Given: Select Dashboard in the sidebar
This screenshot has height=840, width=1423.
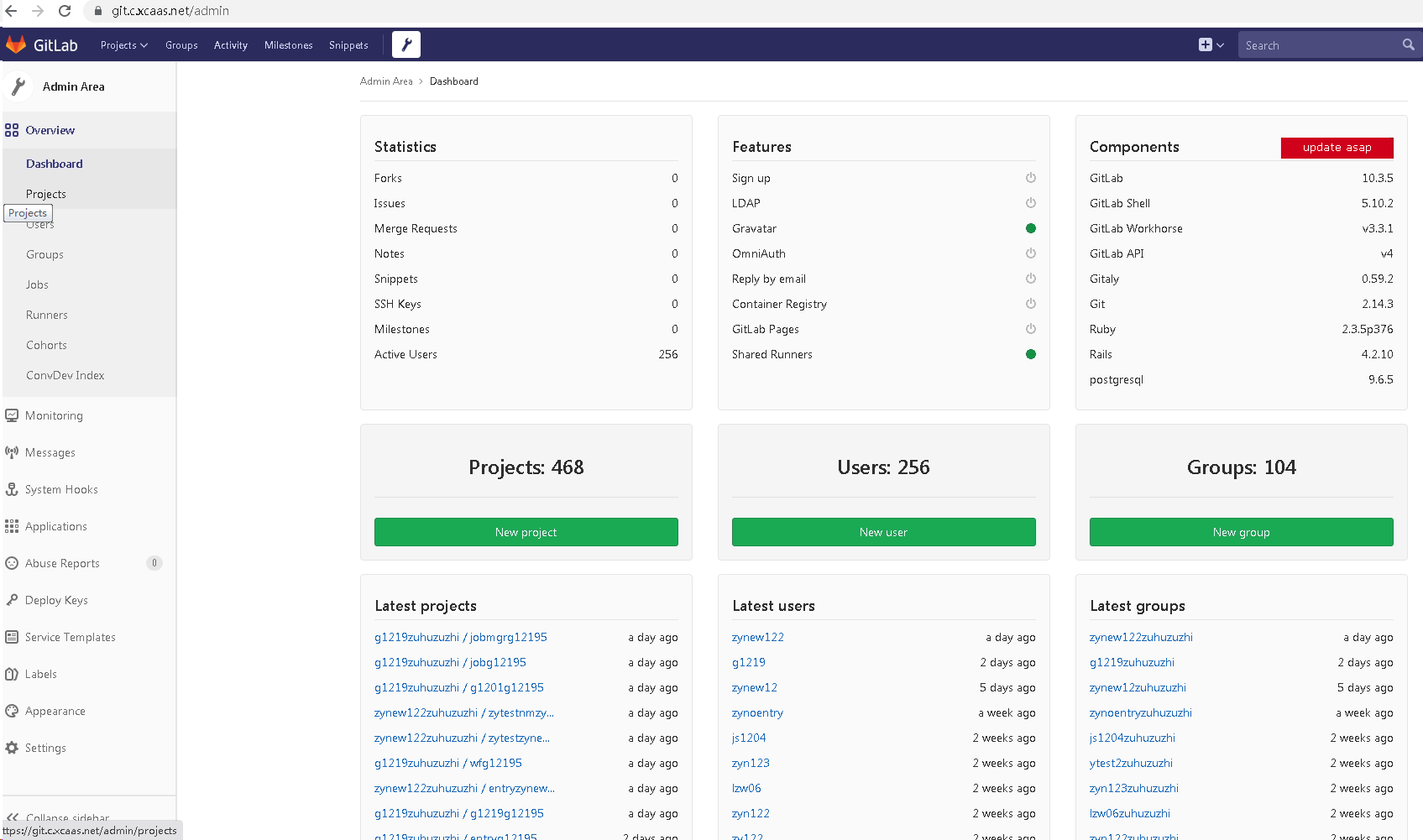Looking at the screenshot, I should (55, 164).
